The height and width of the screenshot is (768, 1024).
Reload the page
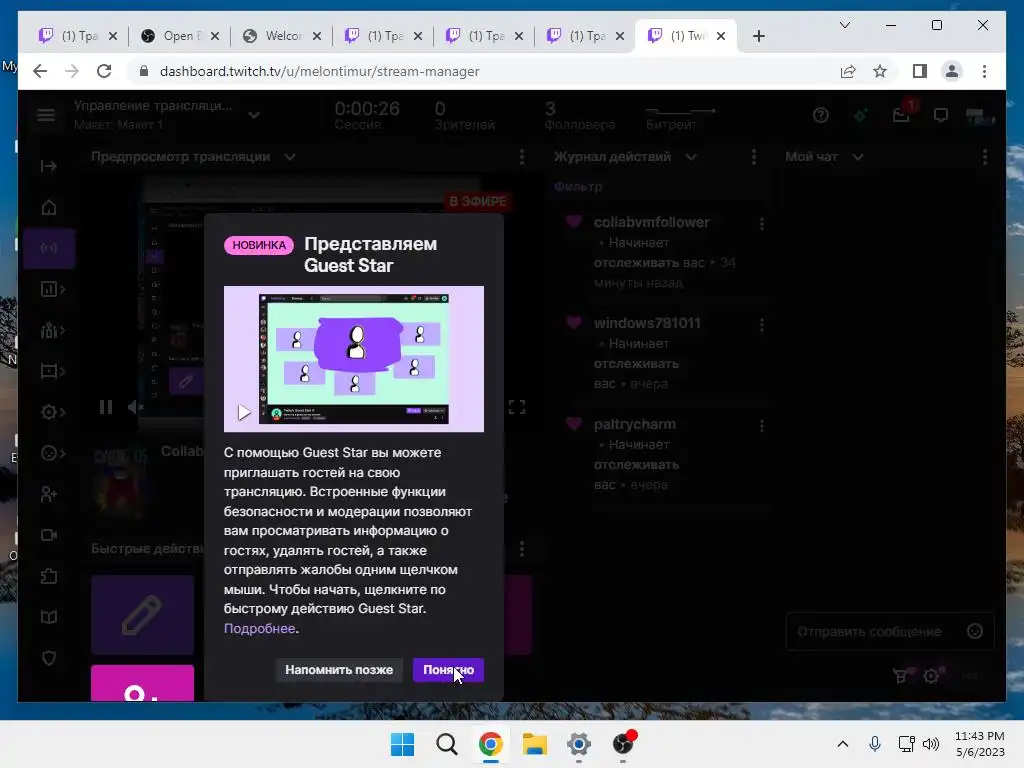[104, 71]
